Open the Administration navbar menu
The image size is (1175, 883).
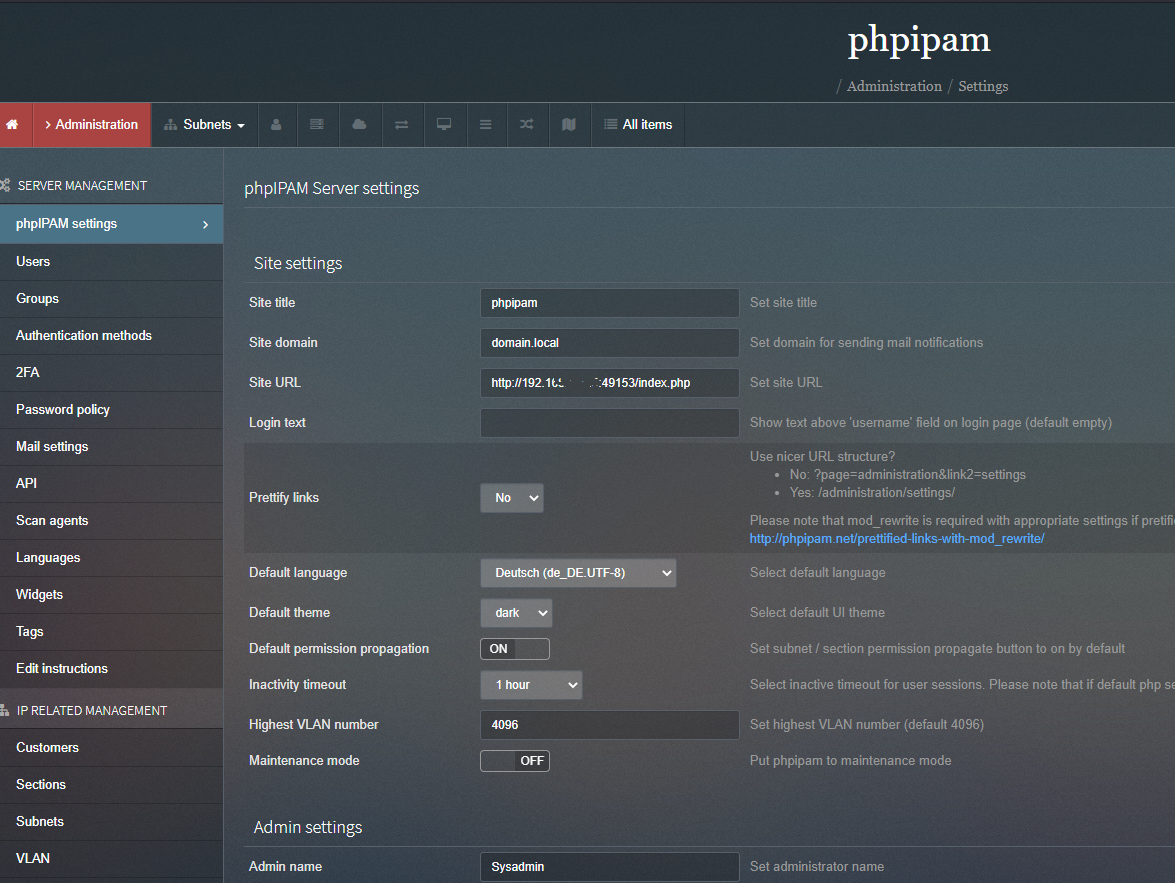(91, 124)
